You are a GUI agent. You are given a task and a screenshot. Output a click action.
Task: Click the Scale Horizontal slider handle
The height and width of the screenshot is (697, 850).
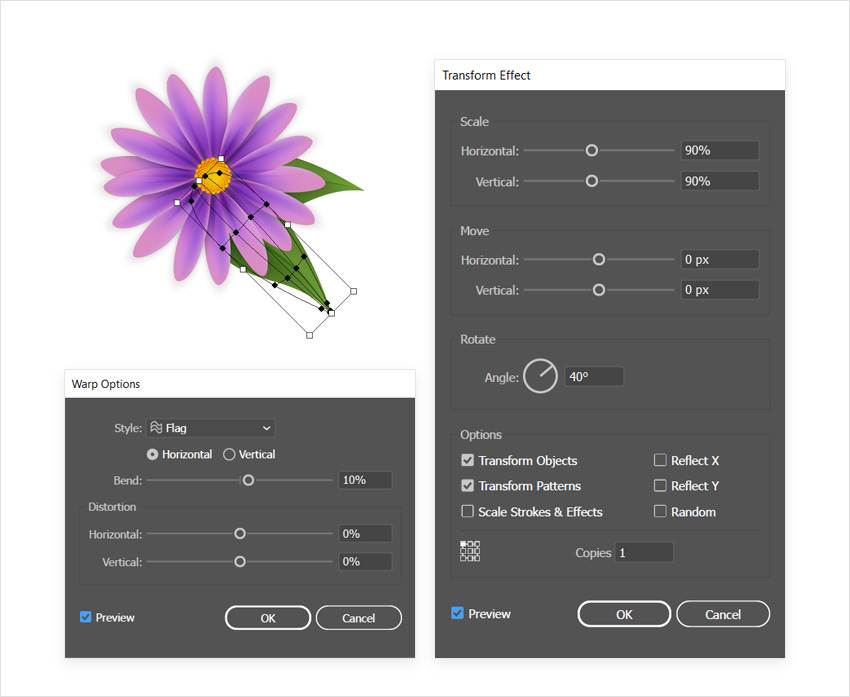point(592,150)
